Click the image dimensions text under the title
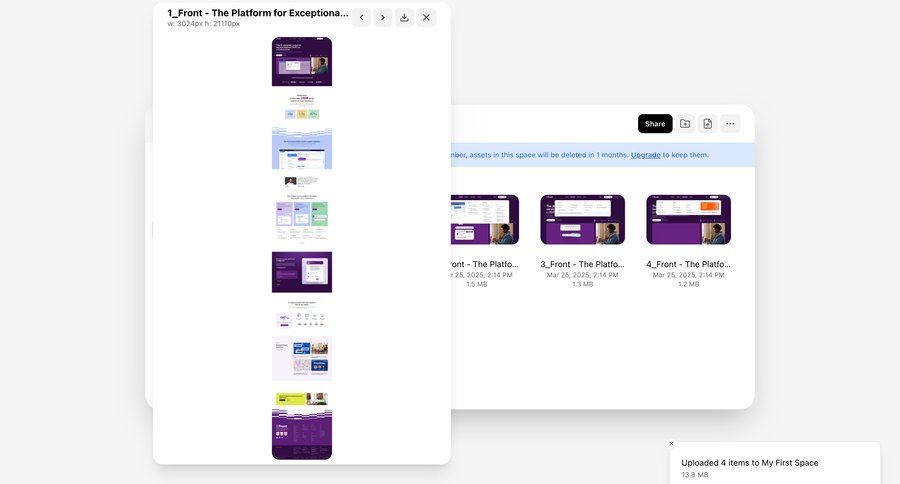Image resolution: width=900 pixels, height=484 pixels. coord(203,24)
